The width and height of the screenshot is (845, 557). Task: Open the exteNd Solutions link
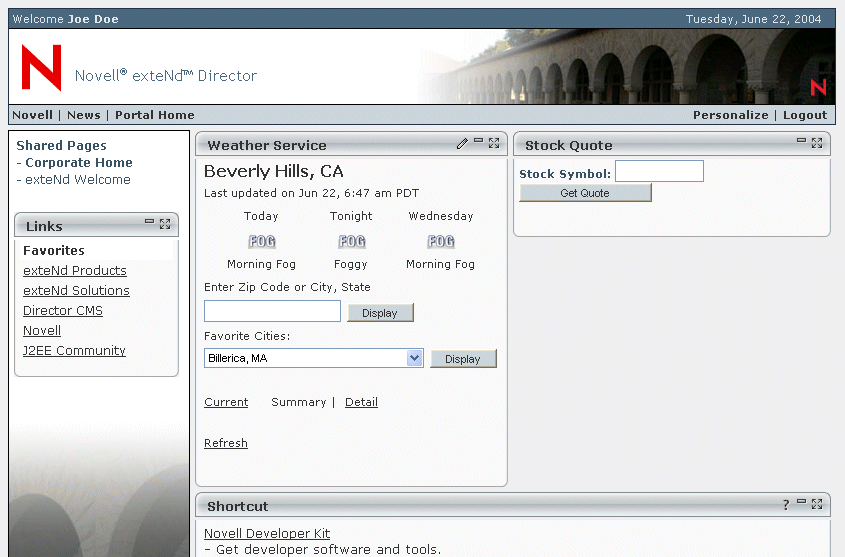pyautogui.click(x=77, y=290)
